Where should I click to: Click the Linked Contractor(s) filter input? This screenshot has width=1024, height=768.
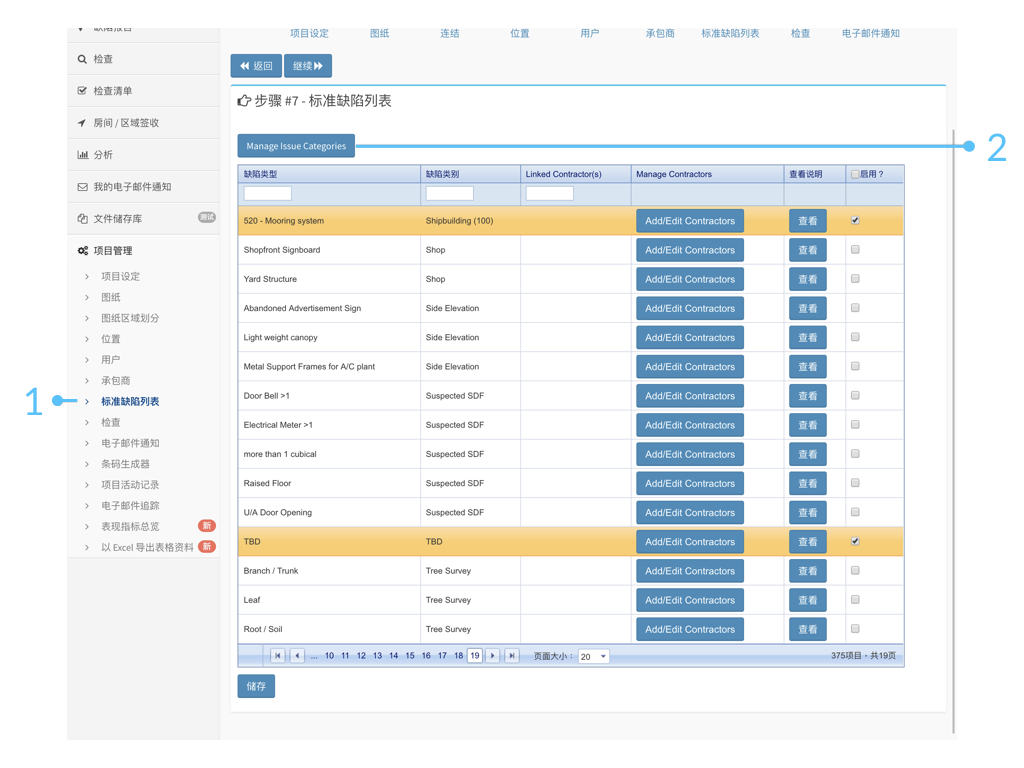pos(549,193)
